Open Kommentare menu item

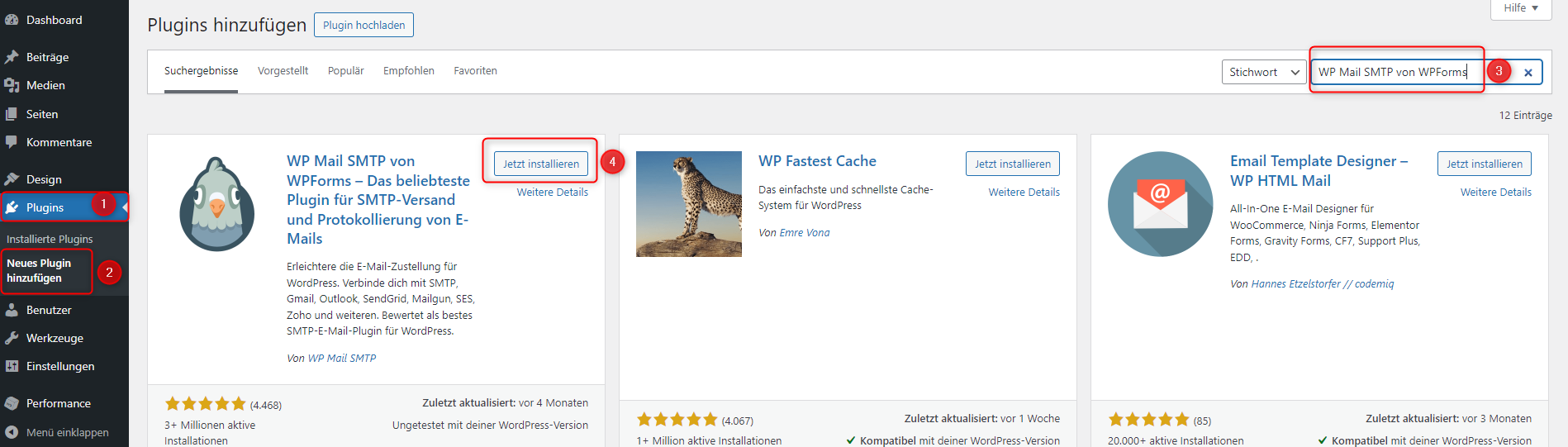(64, 142)
